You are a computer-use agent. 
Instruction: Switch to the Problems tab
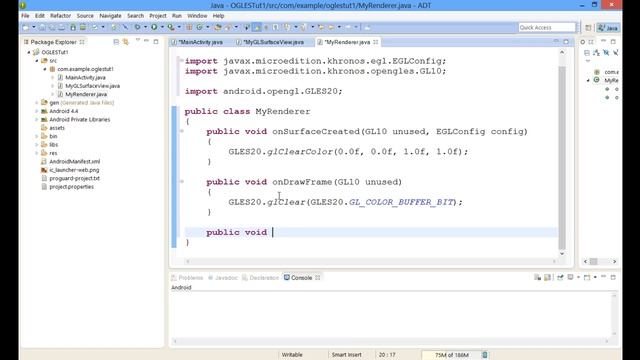click(187, 278)
